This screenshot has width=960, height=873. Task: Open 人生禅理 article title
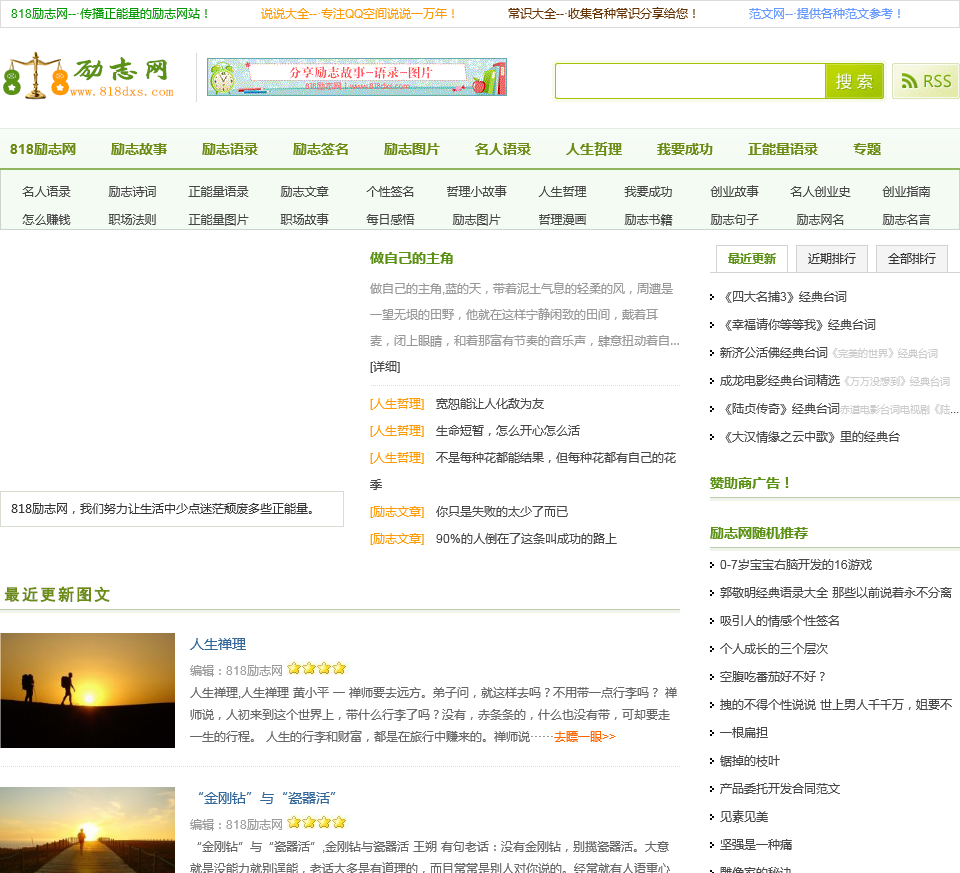[x=218, y=644]
